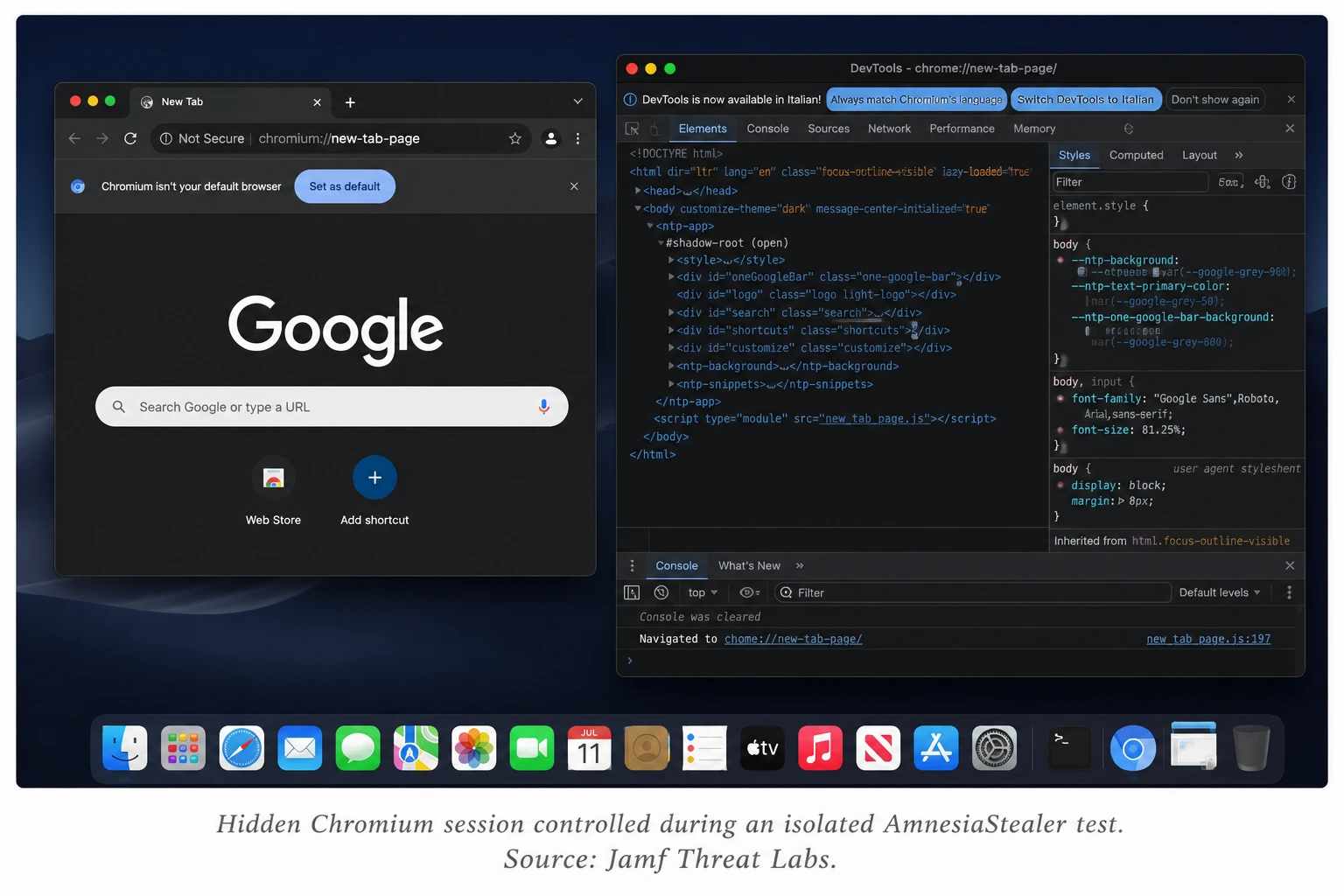The height and width of the screenshot is (896, 1344).
Task: Open the Chromium icon in the Dock
Action: point(1133,749)
